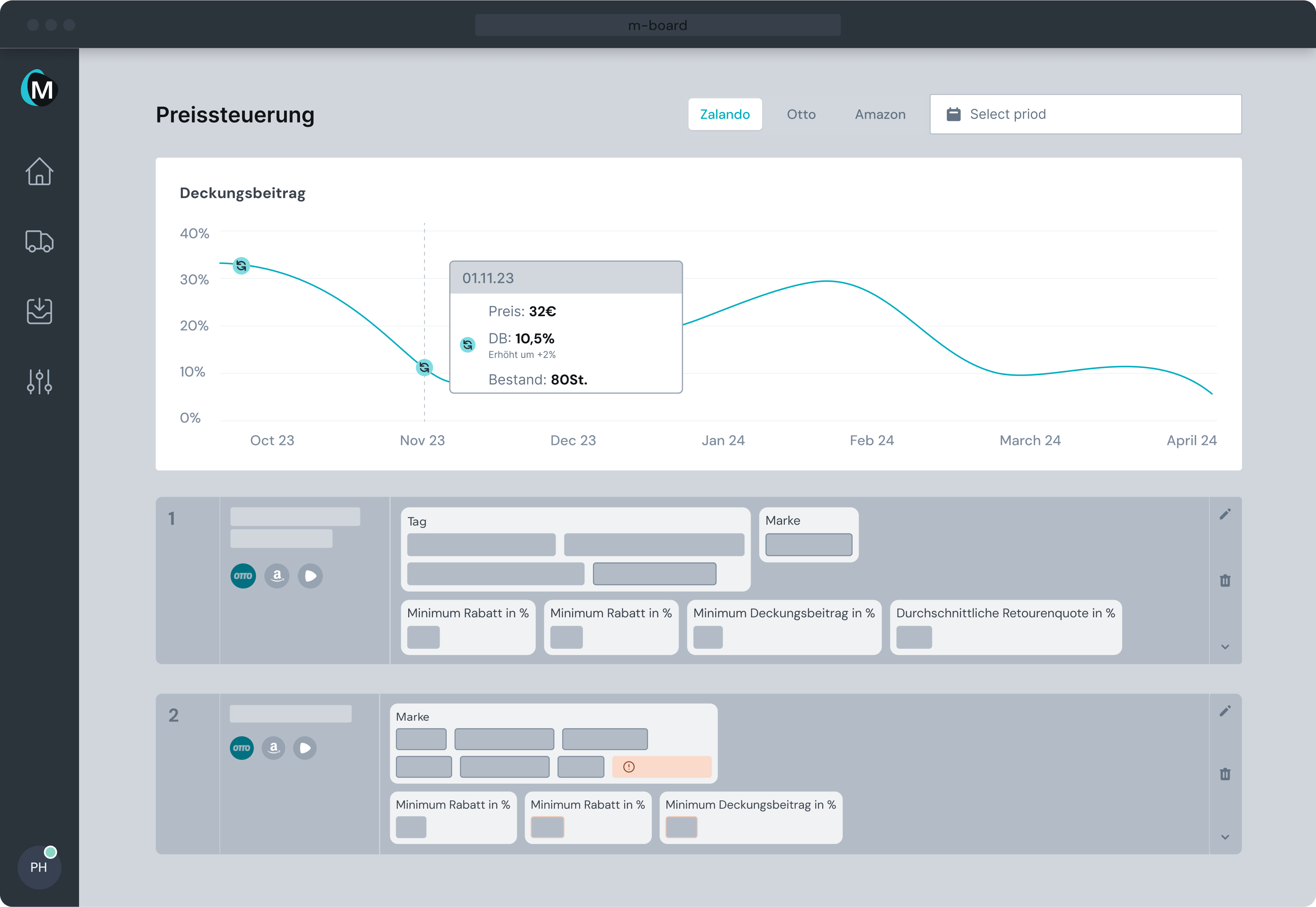
Task: Click rule number 2
Action: tap(174, 715)
